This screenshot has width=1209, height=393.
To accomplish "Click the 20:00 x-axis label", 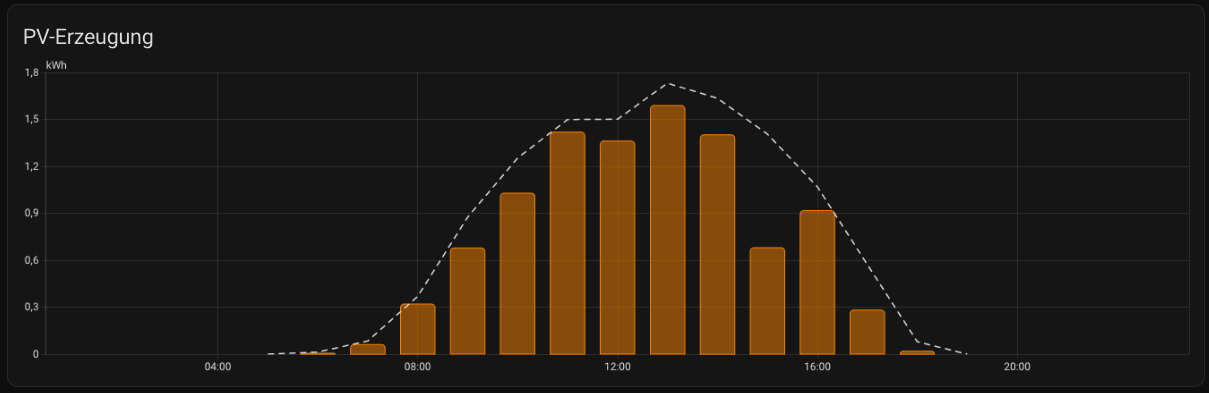I will [1017, 367].
